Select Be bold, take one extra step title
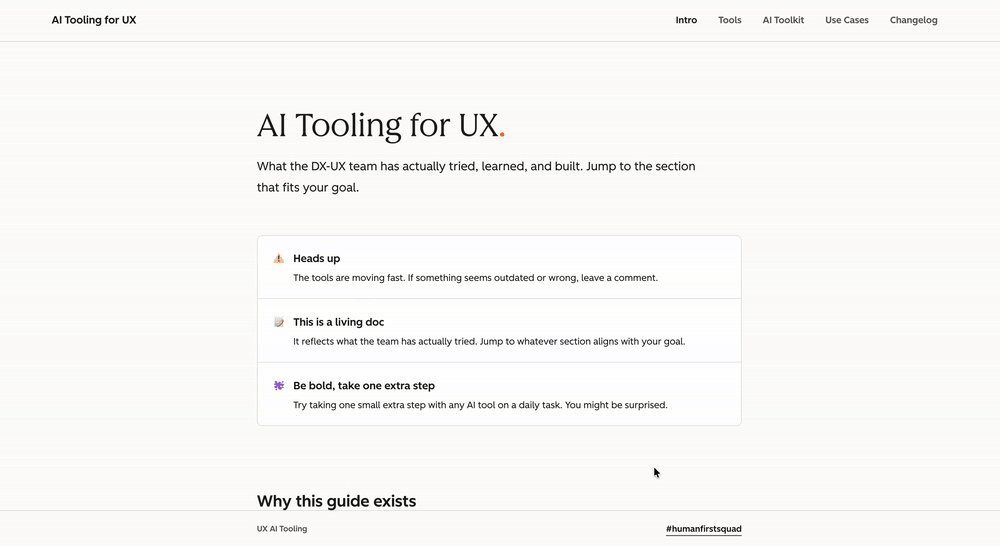This screenshot has width=1000, height=546. coord(364,386)
